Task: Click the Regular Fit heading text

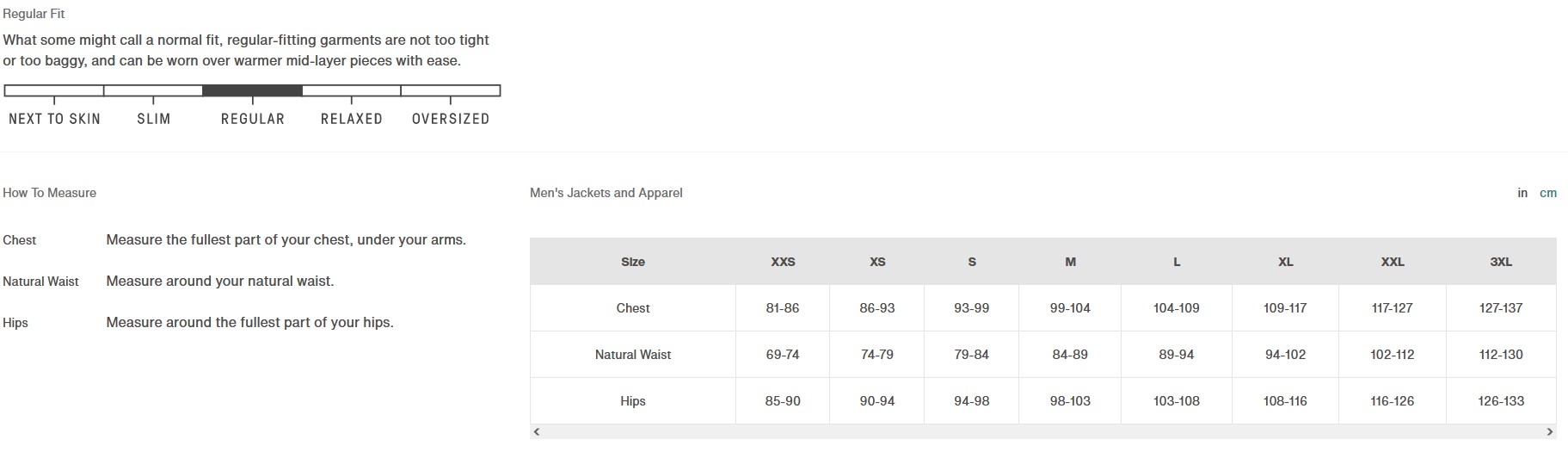Action: [34, 14]
